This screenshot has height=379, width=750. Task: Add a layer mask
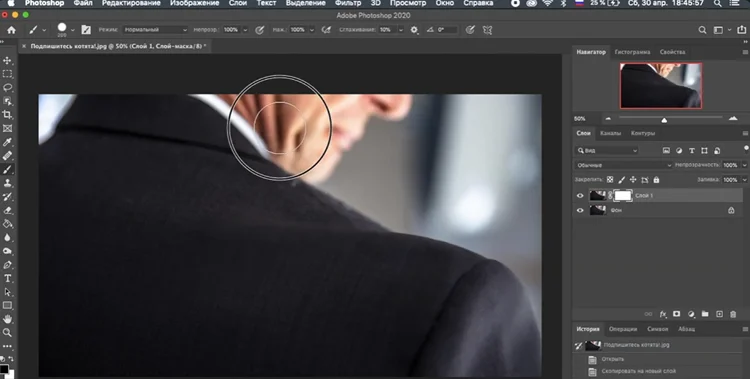pyautogui.click(x=676, y=314)
